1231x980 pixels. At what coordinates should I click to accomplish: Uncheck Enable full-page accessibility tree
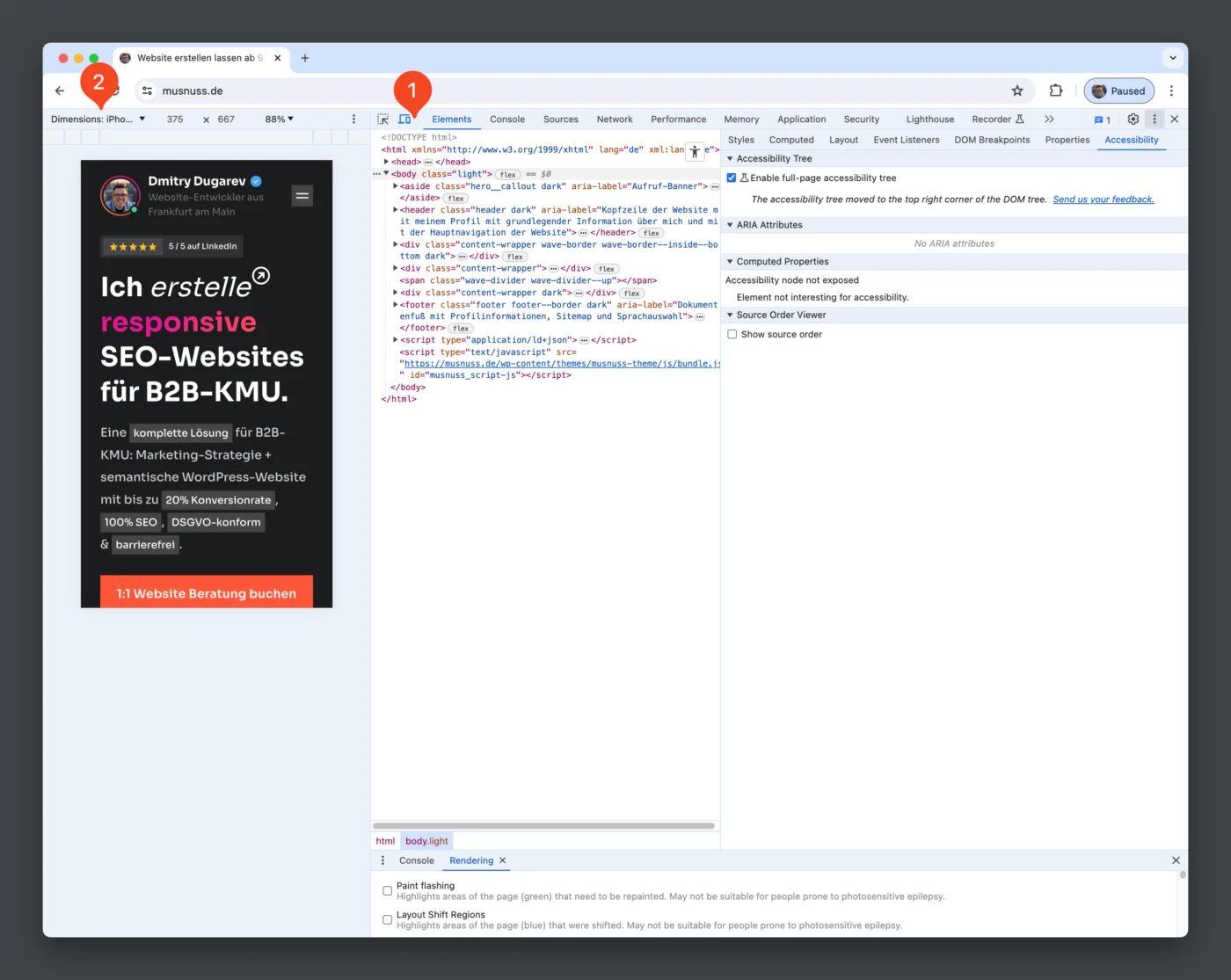tap(732, 178)
